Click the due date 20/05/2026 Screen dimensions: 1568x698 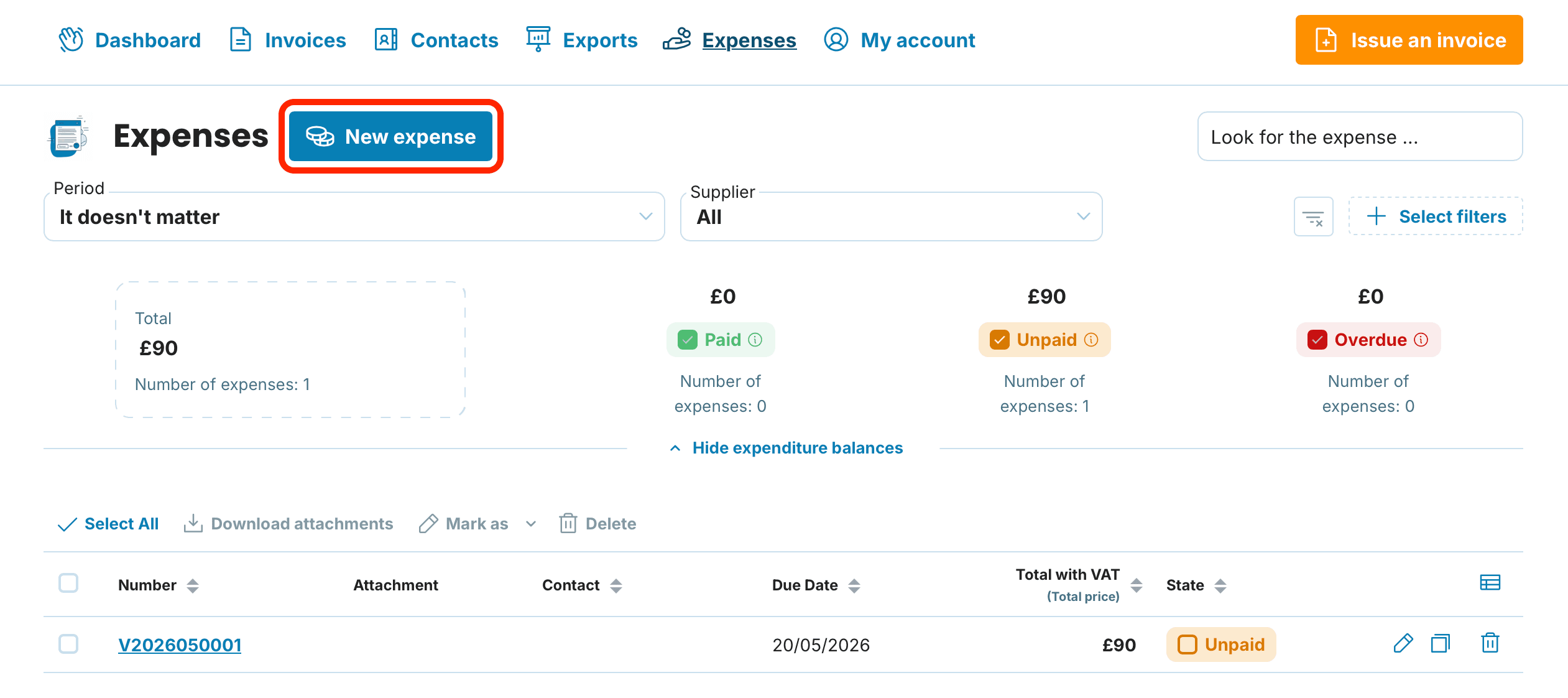[x=821, y=645]
